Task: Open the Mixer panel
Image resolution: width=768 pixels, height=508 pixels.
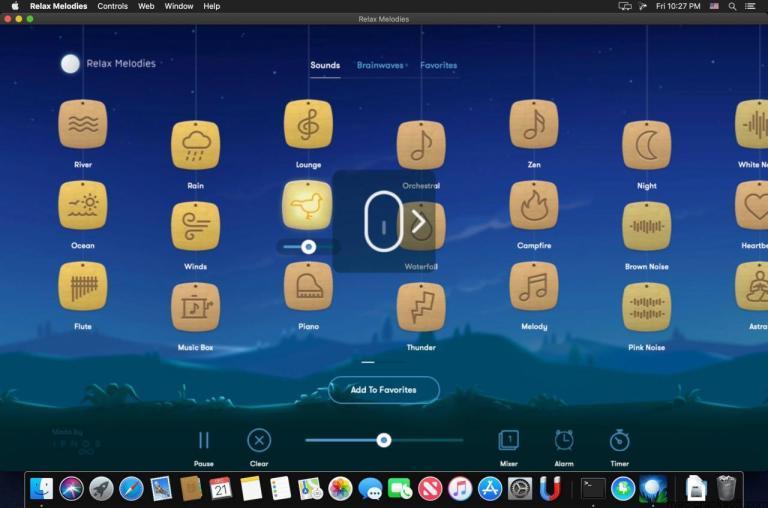Action: [509, 440]
